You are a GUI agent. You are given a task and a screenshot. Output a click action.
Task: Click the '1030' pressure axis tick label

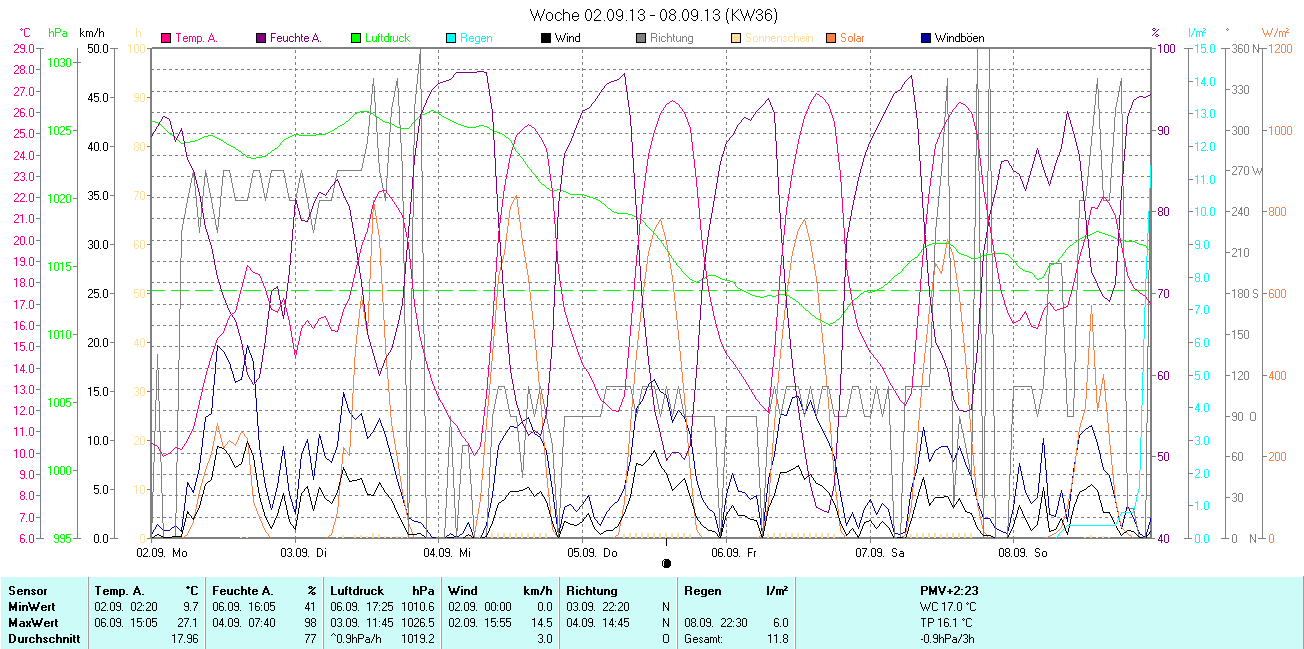click(60, 63)
